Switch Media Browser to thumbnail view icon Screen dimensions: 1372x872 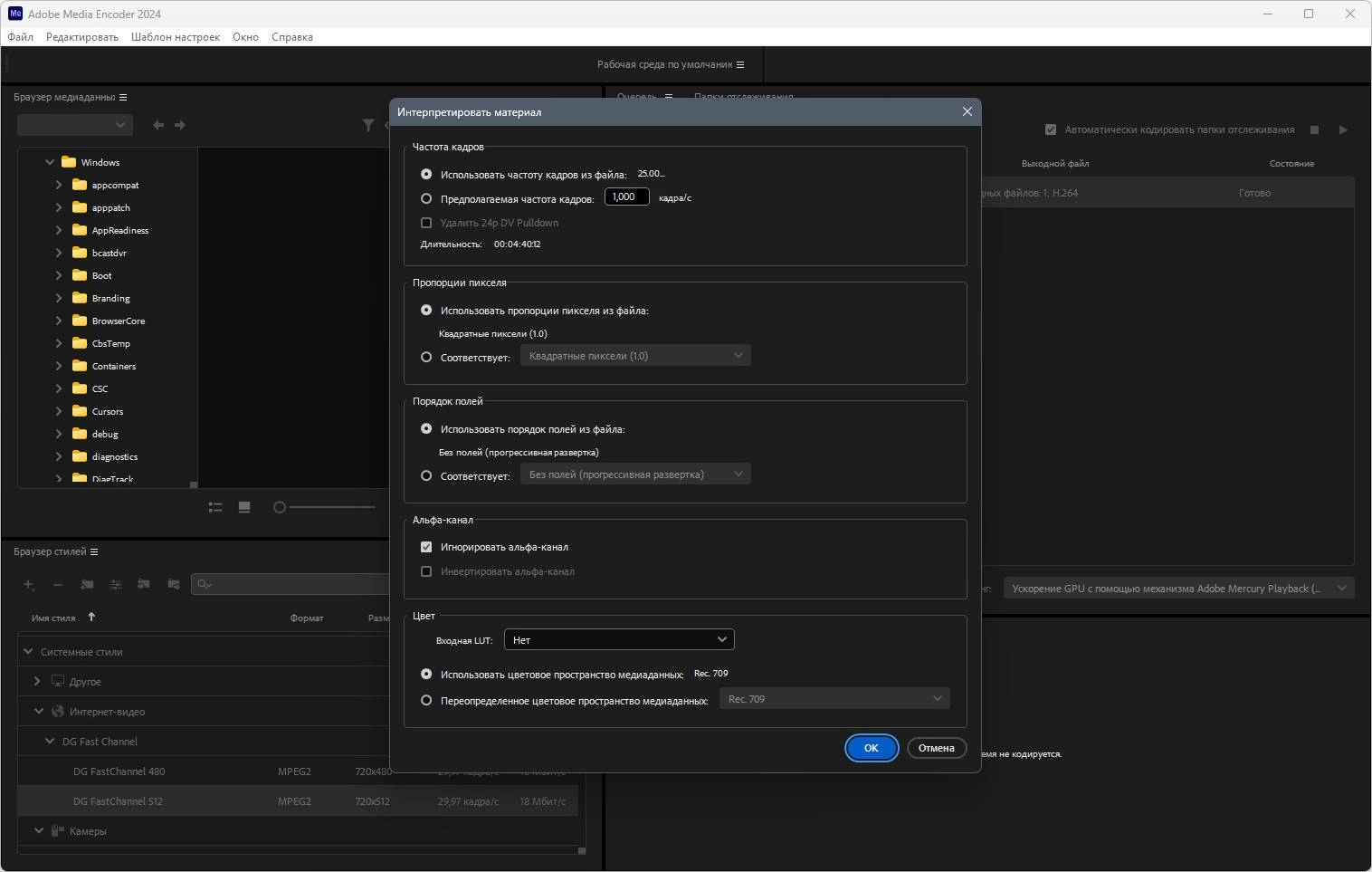(x=244, y=507)
